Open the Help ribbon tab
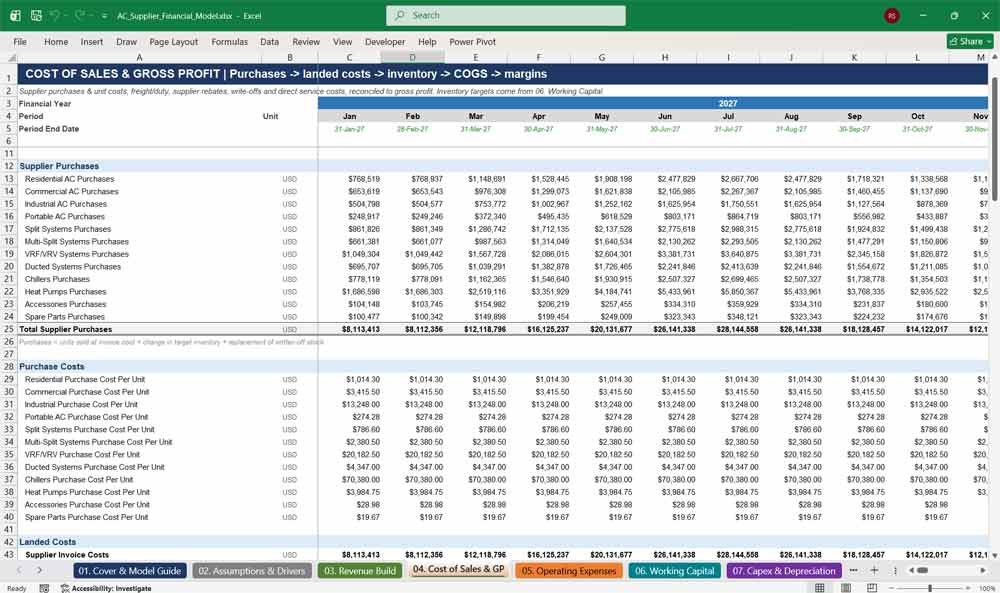 (427, 41)
